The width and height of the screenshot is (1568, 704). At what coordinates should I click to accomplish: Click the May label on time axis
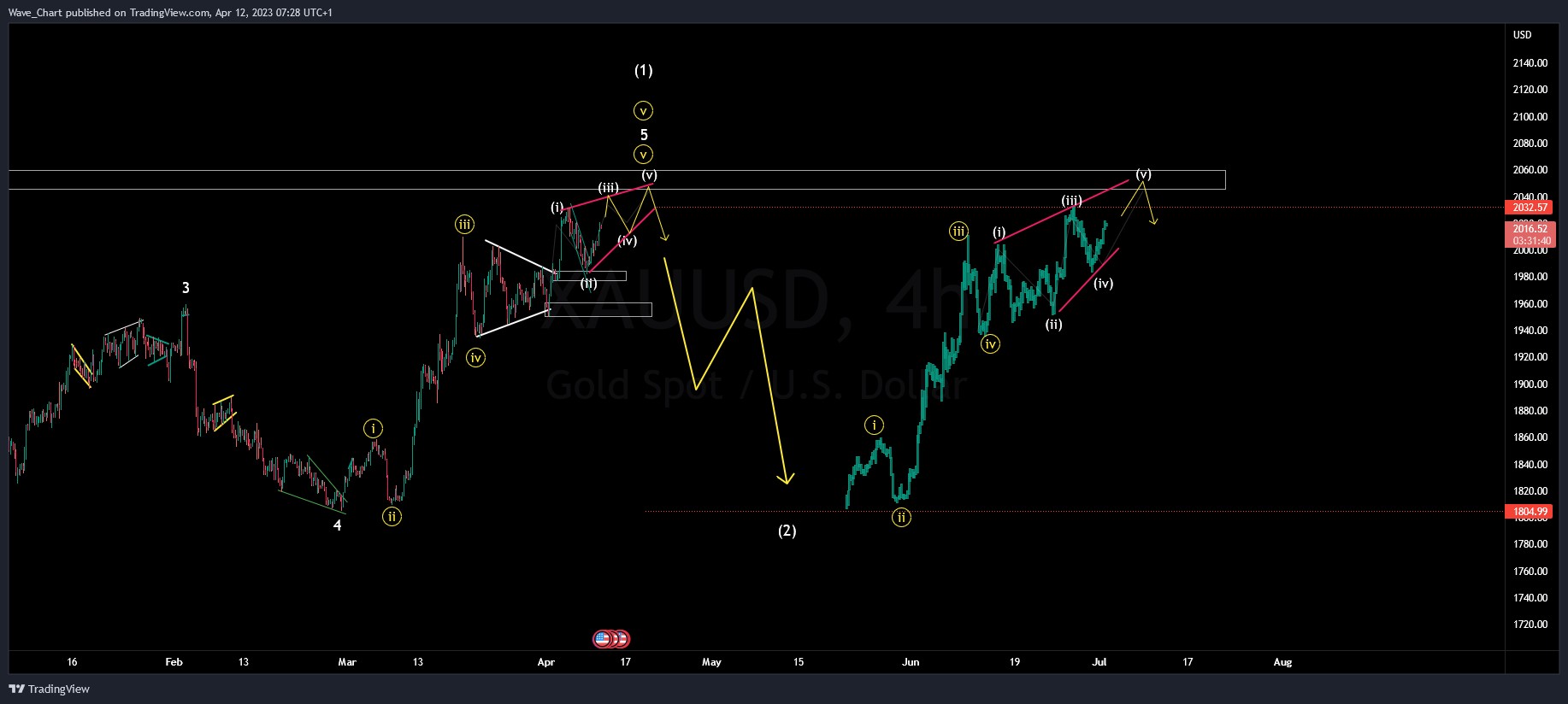(711, 662)
